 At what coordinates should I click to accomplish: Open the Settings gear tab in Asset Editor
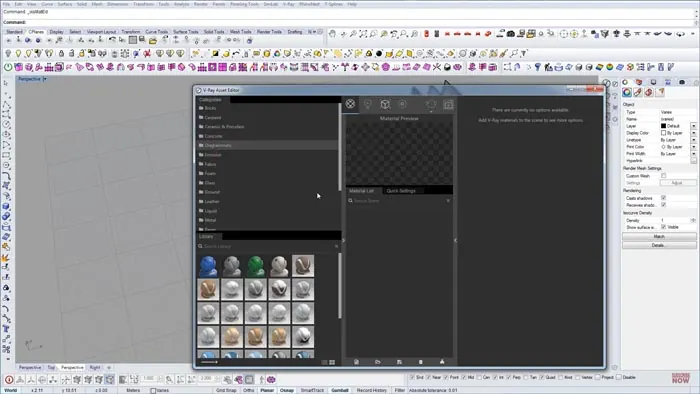pos(402,104)
